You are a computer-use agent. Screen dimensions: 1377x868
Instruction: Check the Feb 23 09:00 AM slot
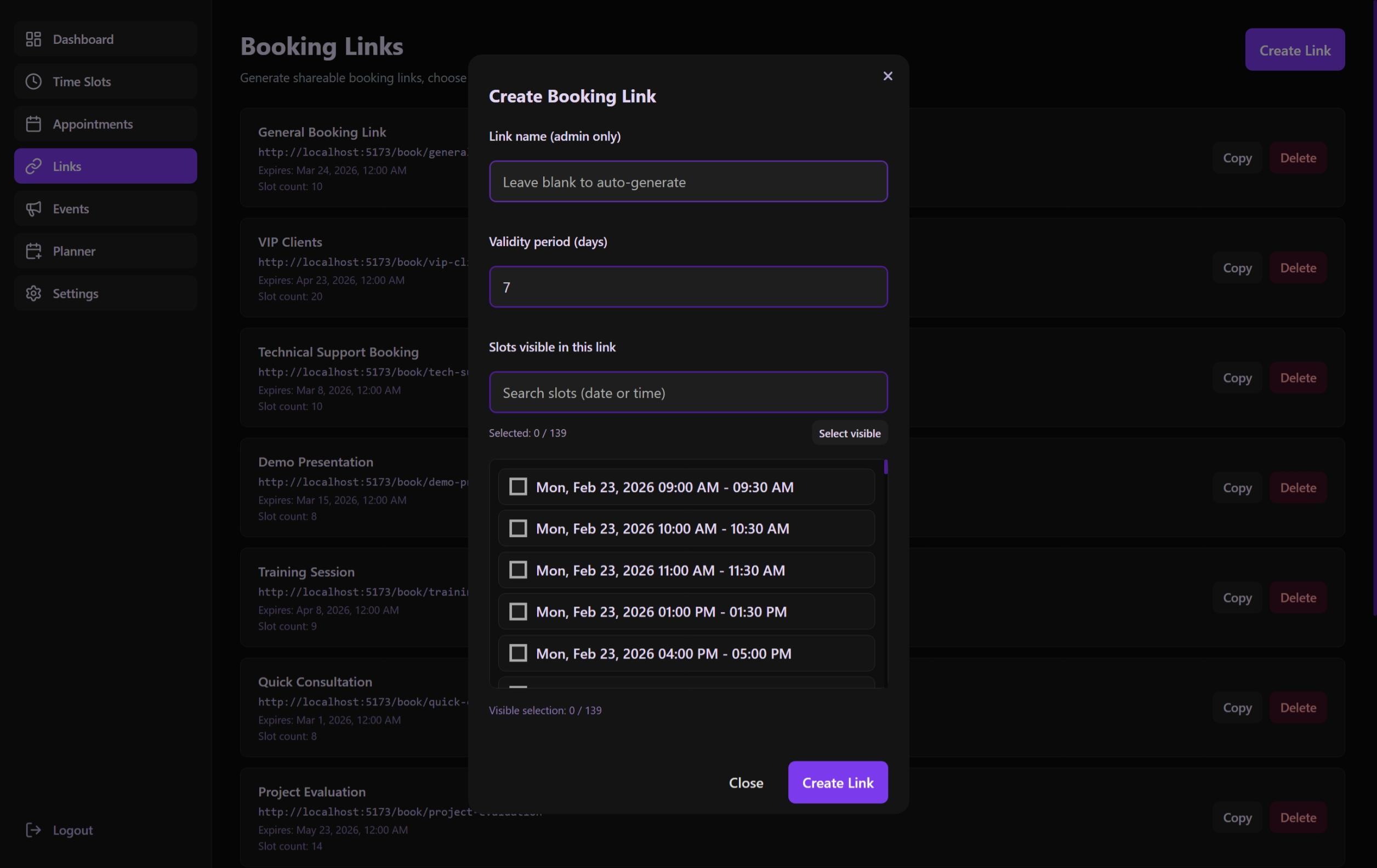point(517,487)
